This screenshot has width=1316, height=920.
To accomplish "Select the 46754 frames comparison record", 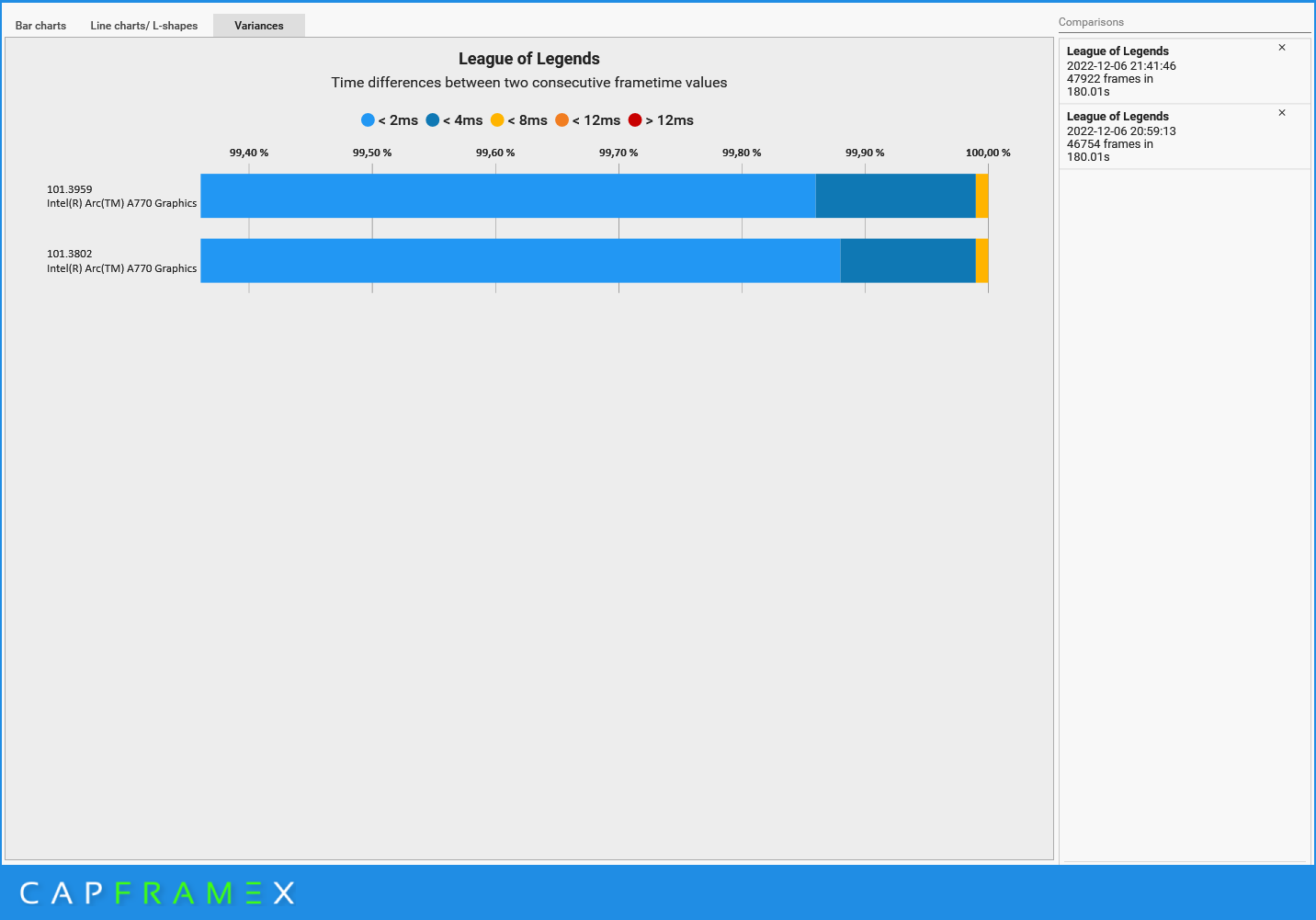I will point(1185,137).
